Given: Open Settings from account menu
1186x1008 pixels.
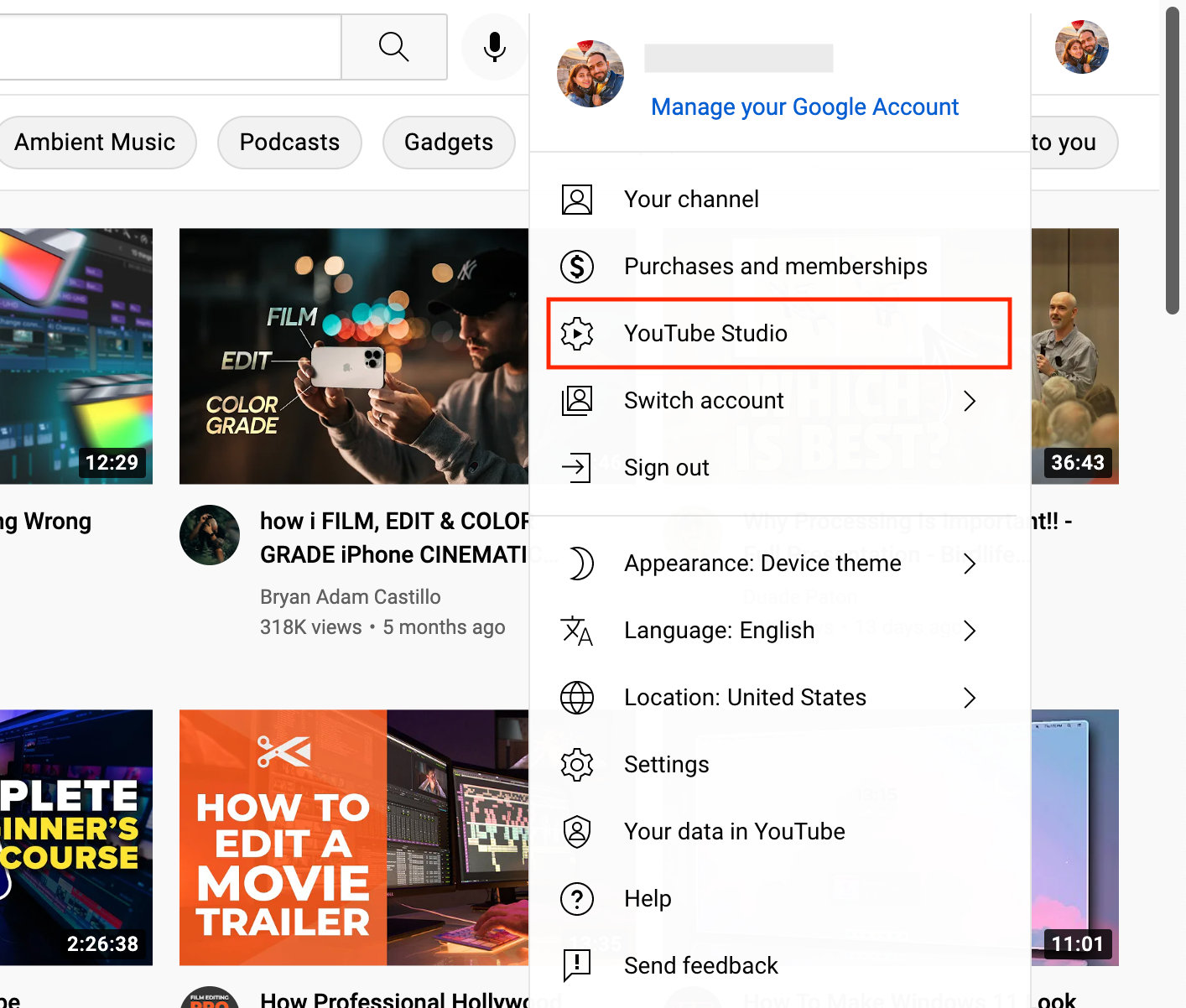Looking at the screenshot, I should click(666, 765).
